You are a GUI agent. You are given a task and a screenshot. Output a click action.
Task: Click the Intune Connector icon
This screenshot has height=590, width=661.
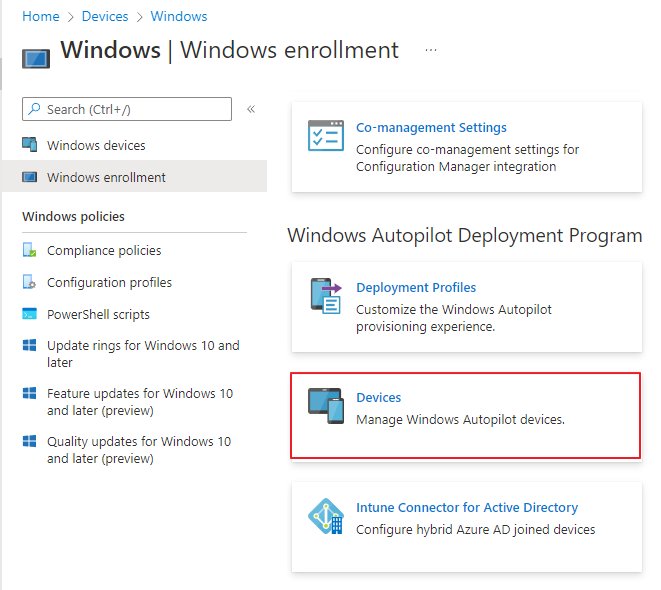tap(326, 516)
